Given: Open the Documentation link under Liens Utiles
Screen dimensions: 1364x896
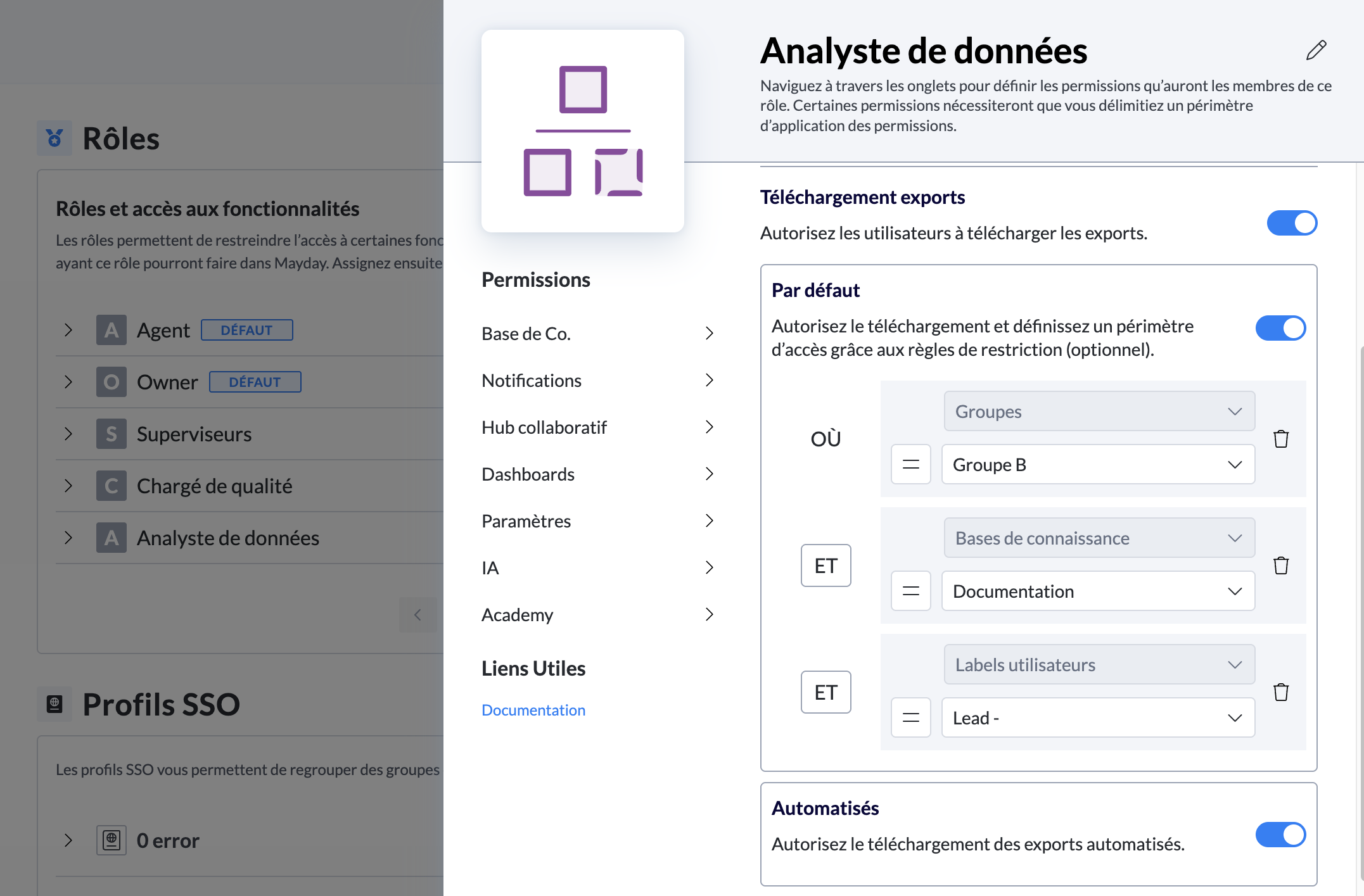Looking at the screenshot, I should (x=533, y=710).
